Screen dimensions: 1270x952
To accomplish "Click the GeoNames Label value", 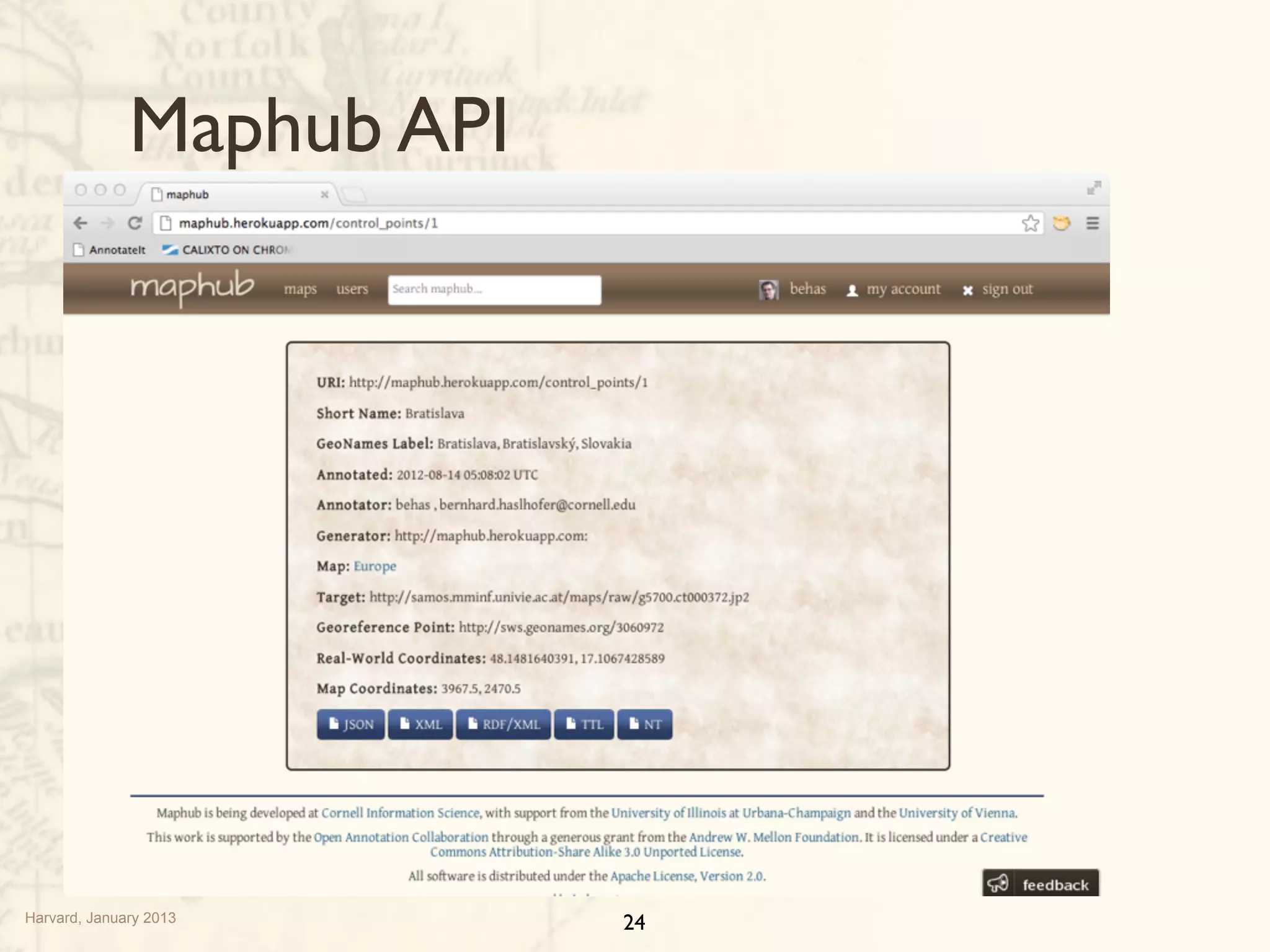I will point(534,444).
